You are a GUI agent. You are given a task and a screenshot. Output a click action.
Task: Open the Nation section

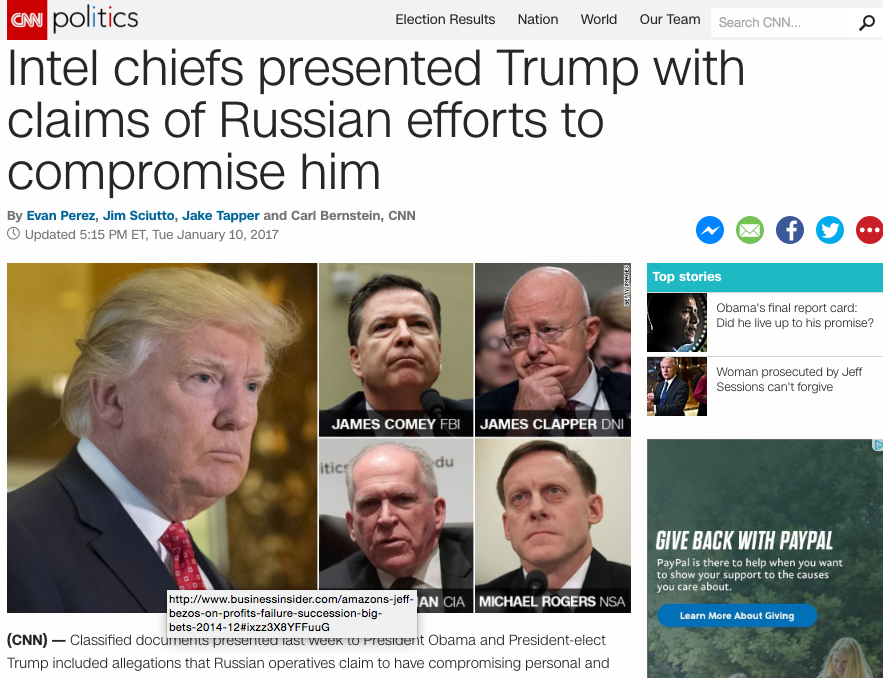[538, 20]
